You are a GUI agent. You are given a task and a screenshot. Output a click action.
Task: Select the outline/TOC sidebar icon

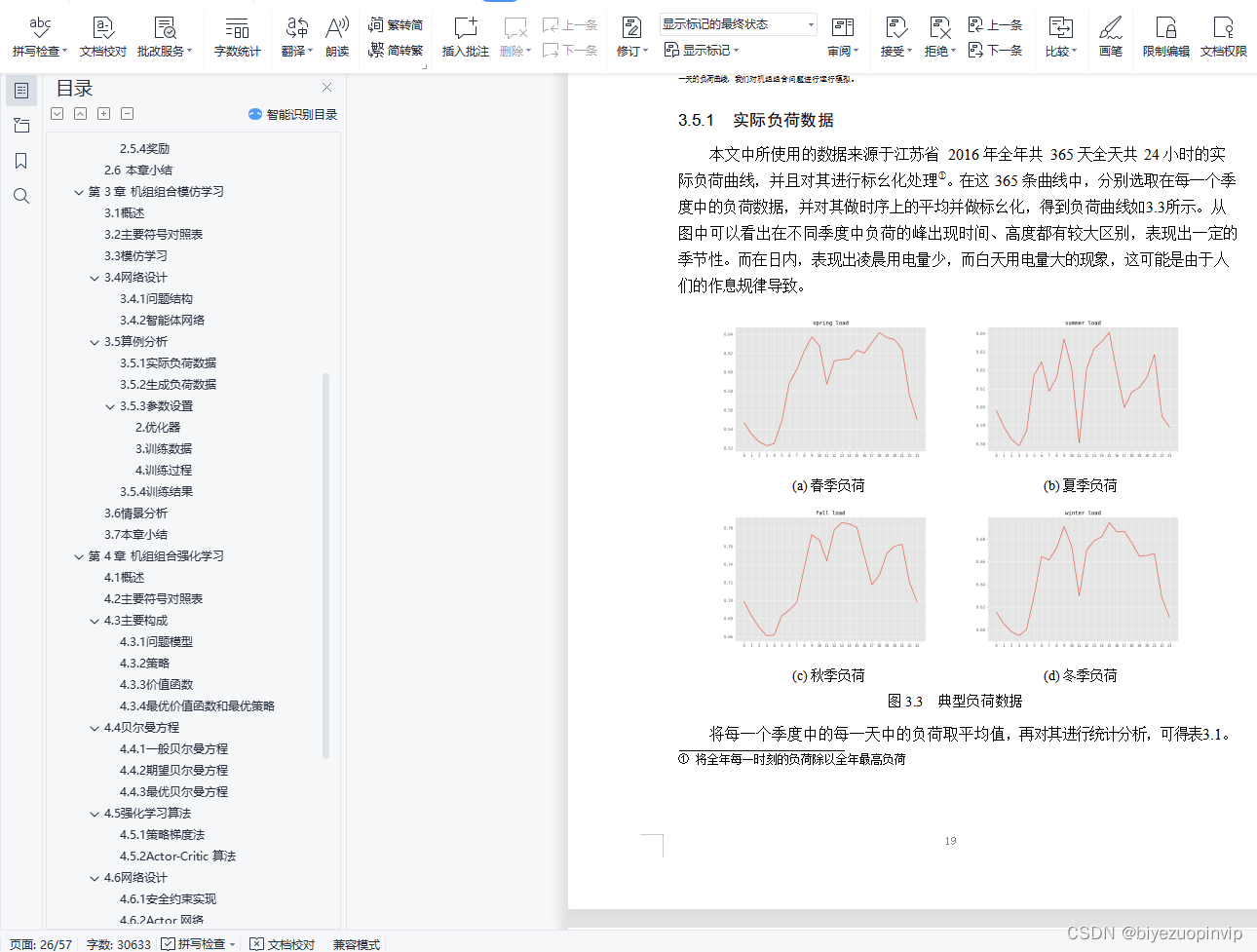click(x=21, y=91)
